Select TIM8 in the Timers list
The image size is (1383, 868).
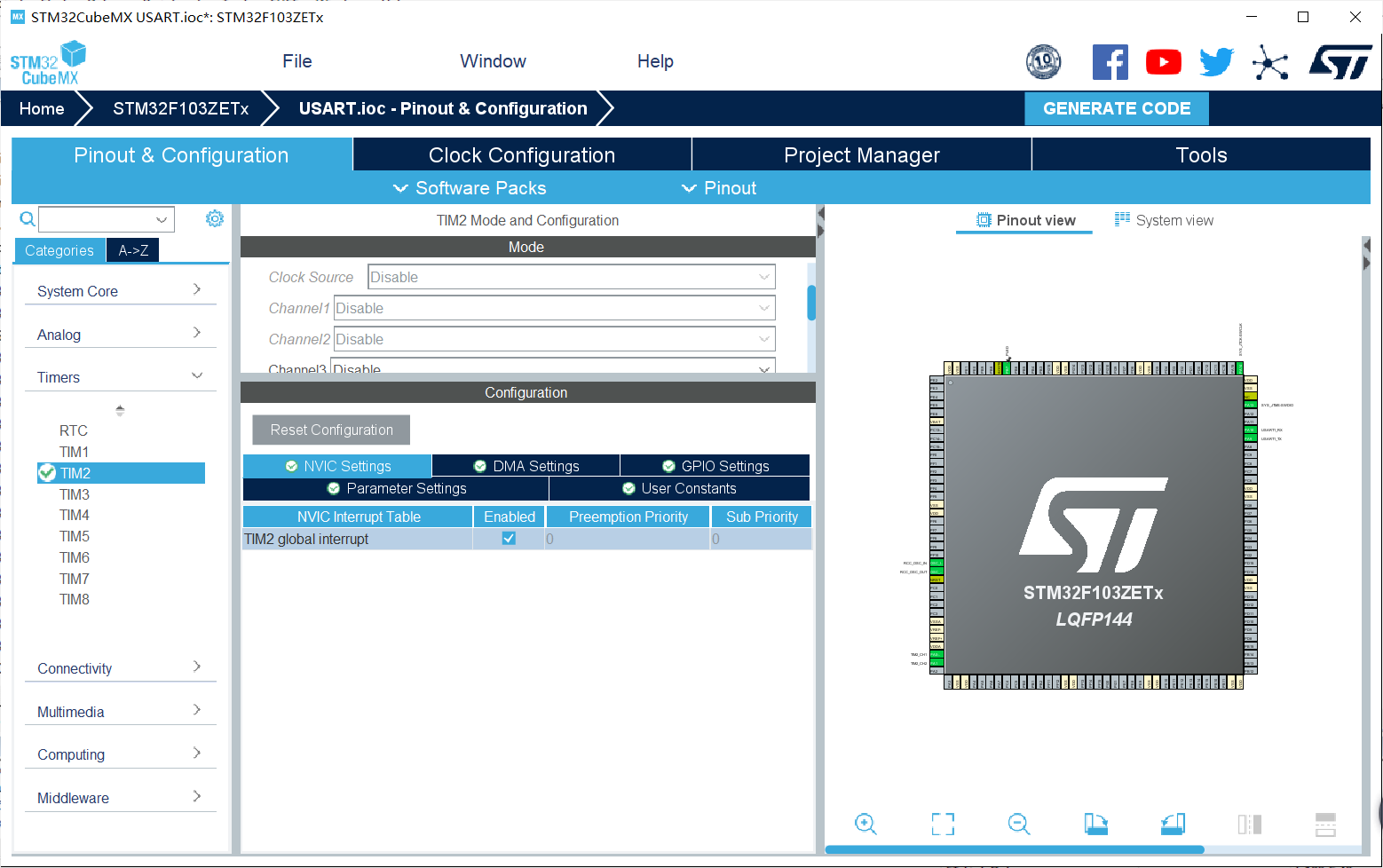(x=75, y=599)
